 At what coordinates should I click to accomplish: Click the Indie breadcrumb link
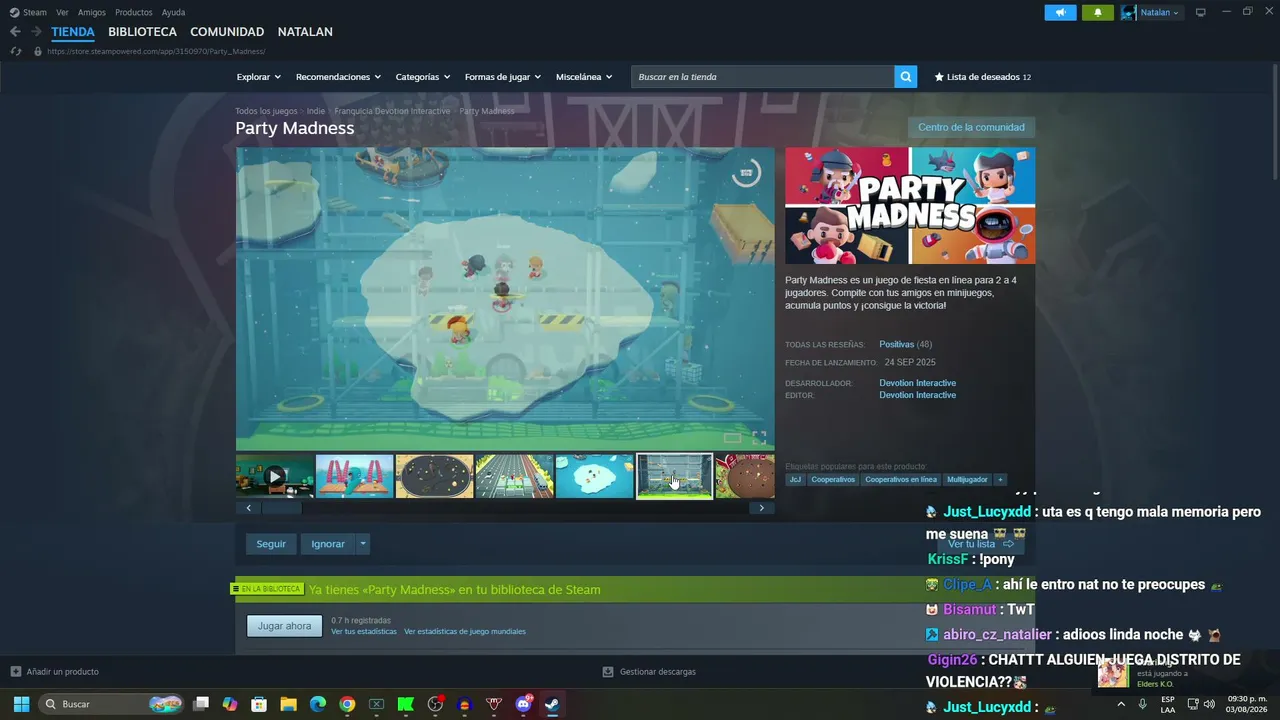(x=316, y=111)
